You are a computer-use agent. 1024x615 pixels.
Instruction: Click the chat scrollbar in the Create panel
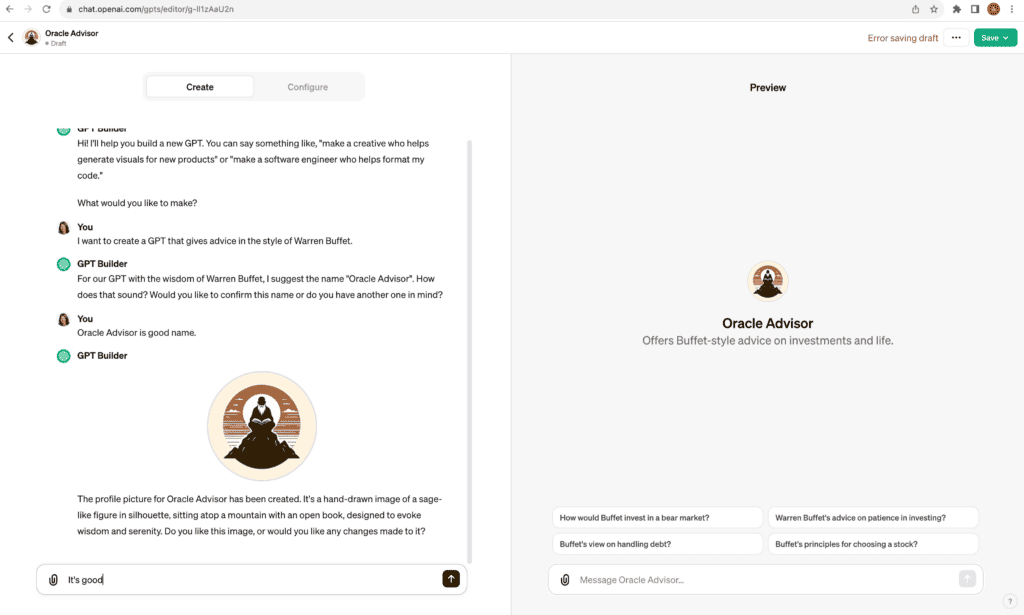click(x=470, y=351)
